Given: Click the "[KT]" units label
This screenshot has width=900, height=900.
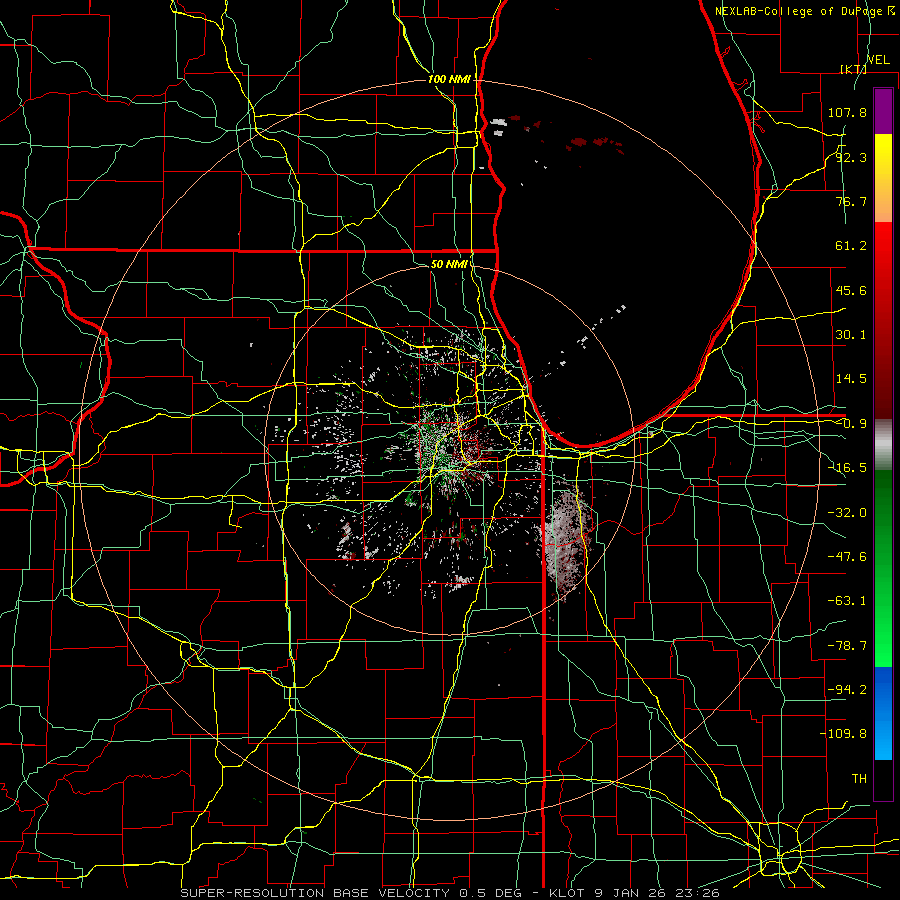Looking at the screenshot, I should (x=853, y=69).
